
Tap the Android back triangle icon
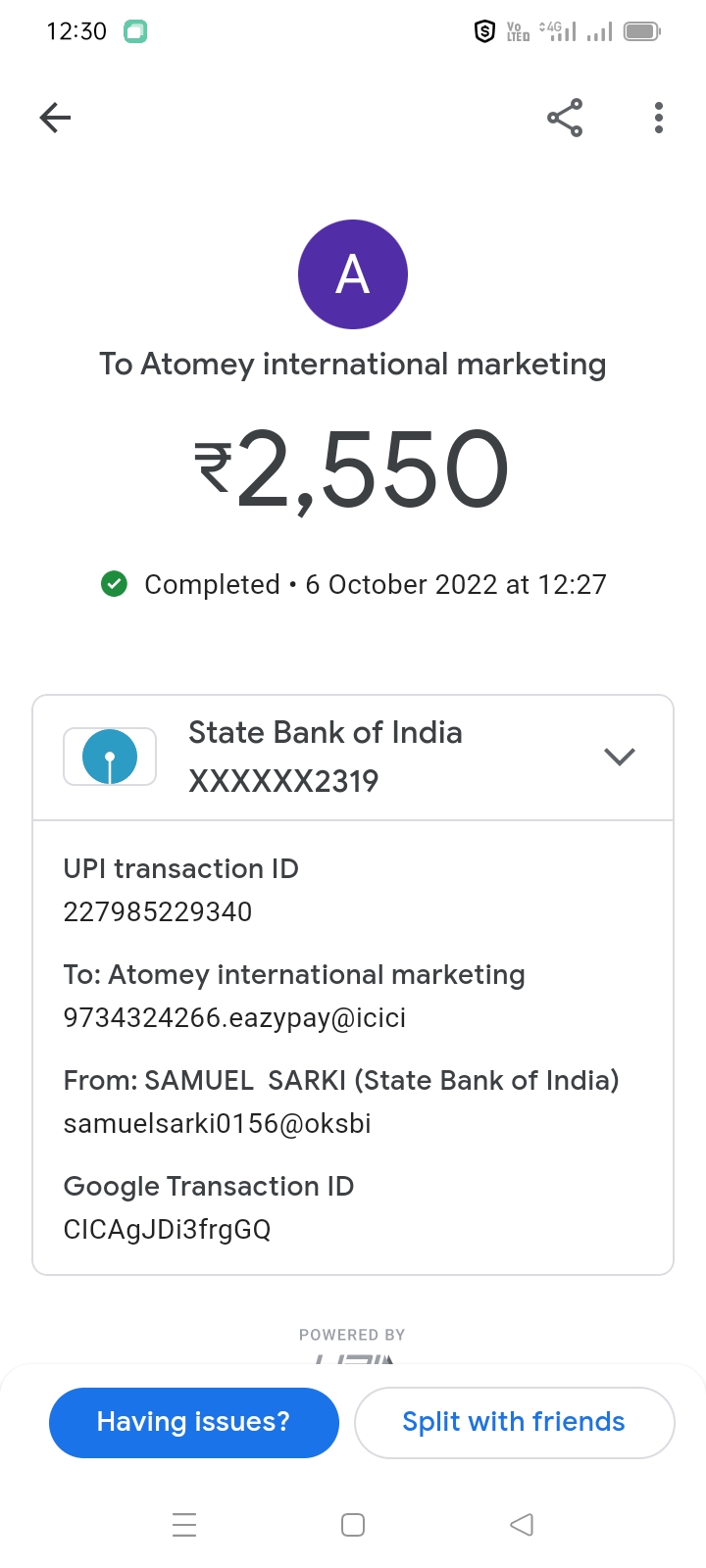[522, 1525]
